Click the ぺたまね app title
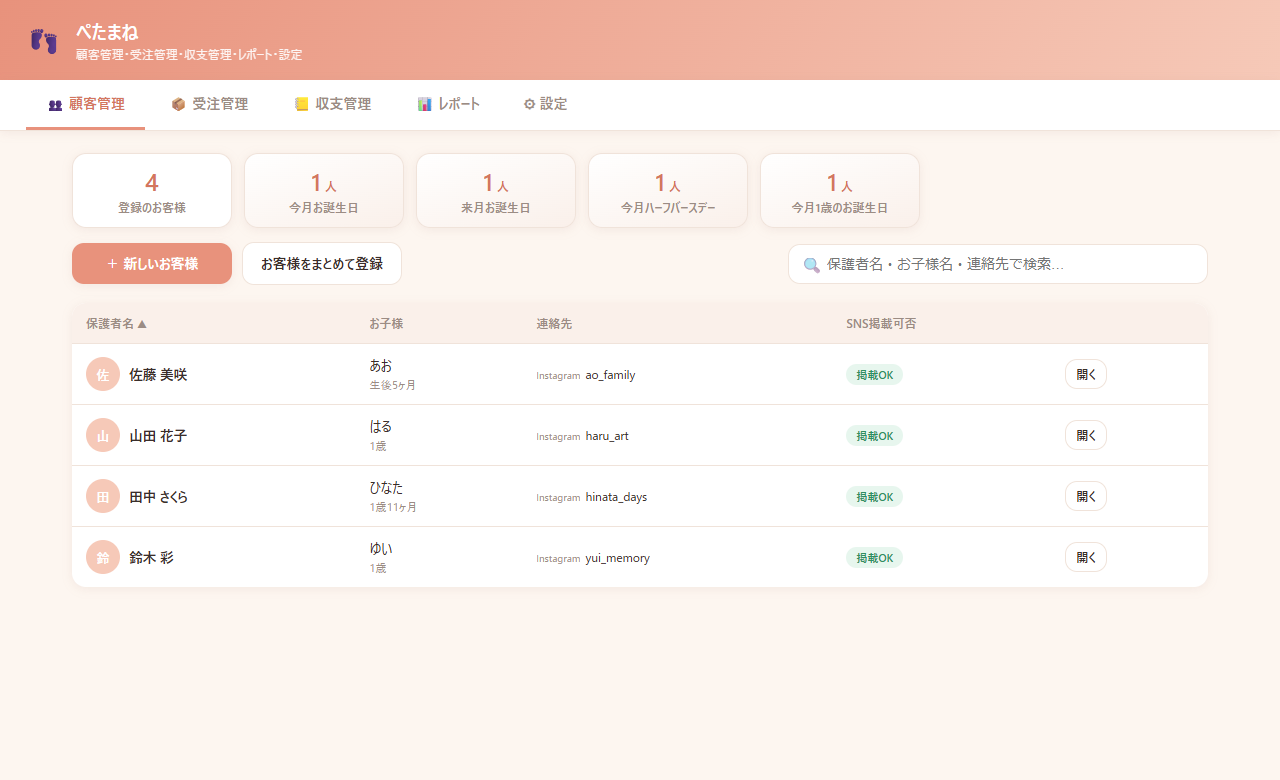This screenshot has width=1280, height=780. 107,31
